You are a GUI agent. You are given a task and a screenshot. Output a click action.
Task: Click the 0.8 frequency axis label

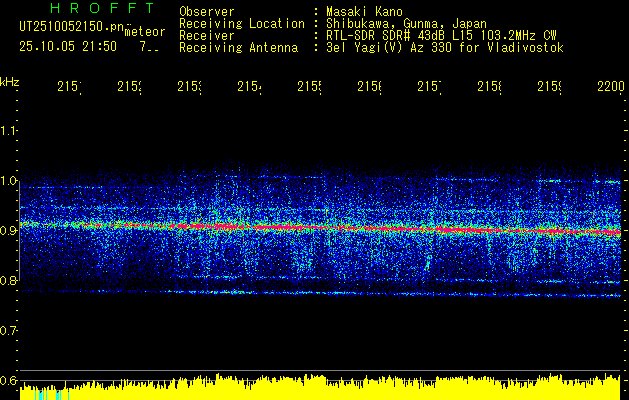tap(8, 280)
